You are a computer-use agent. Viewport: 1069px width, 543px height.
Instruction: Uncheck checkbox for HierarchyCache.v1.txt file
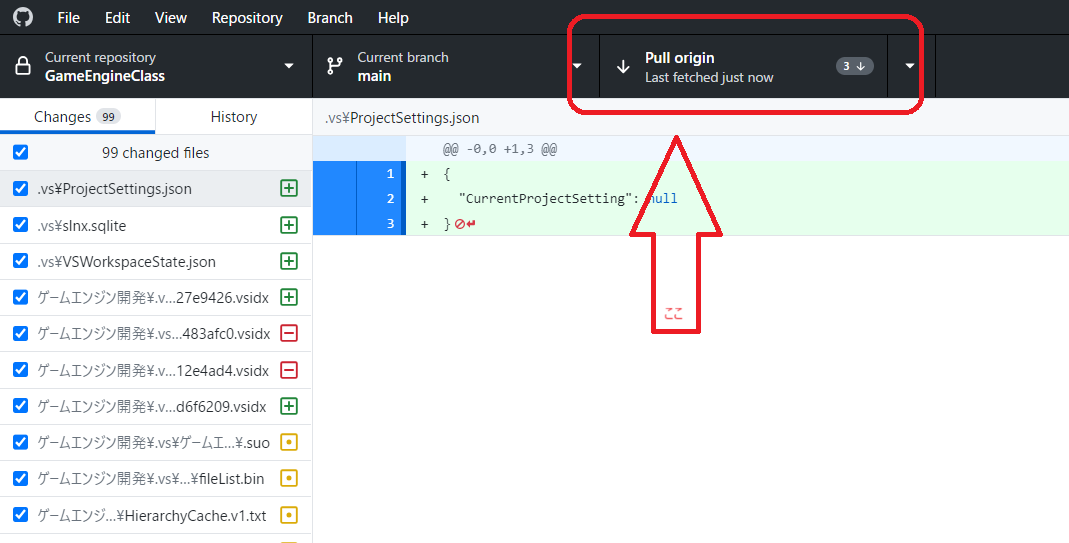click(x=21, y=515)
